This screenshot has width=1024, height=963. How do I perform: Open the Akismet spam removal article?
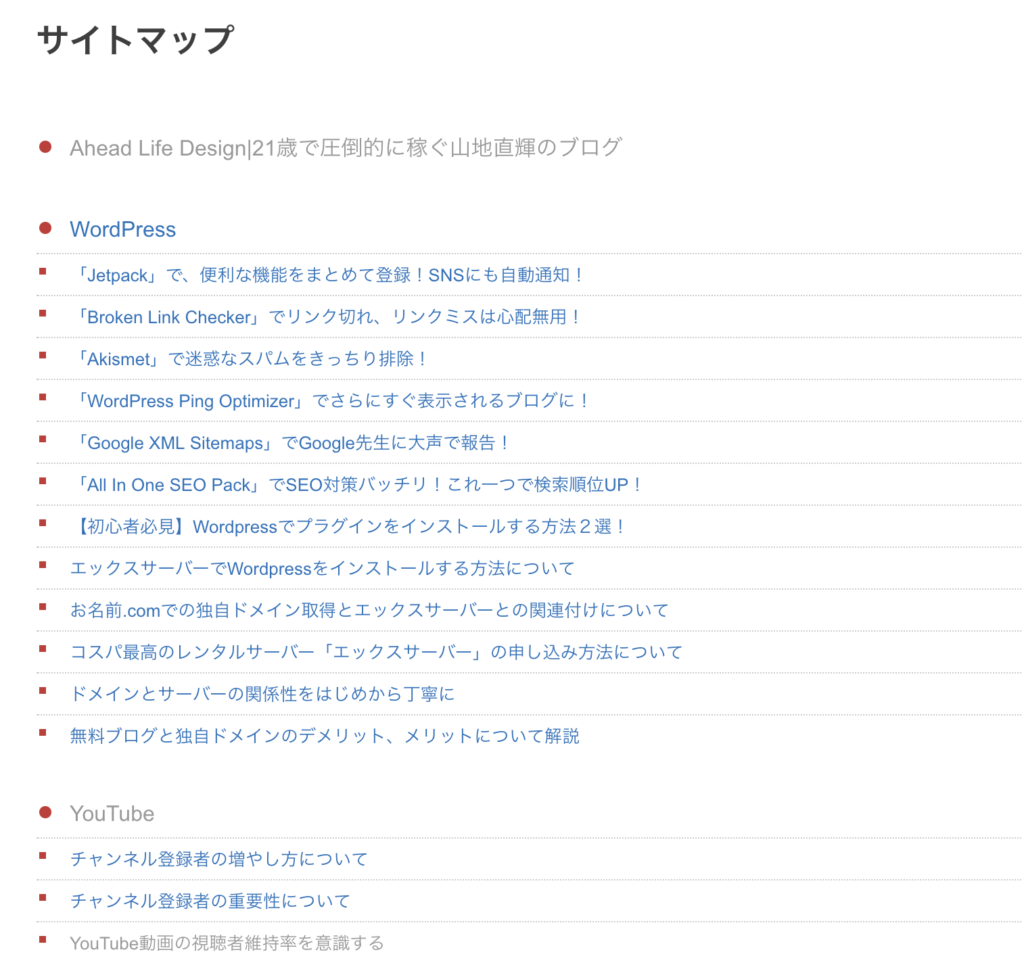[249, 358]
